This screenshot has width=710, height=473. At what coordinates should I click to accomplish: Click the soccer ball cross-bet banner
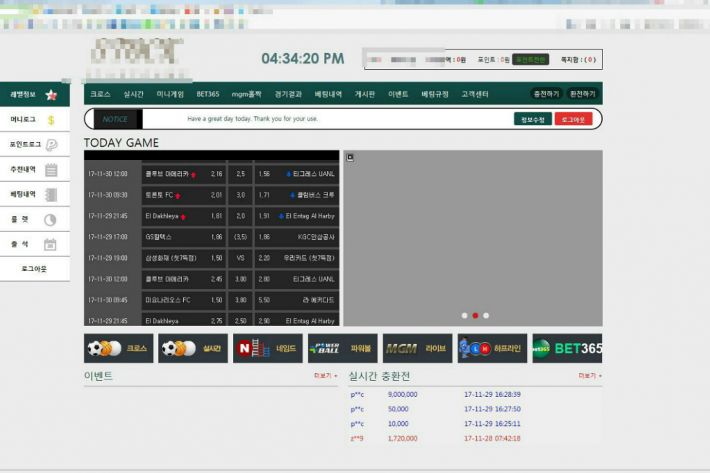pyautogui.click(x=118, y=348)
